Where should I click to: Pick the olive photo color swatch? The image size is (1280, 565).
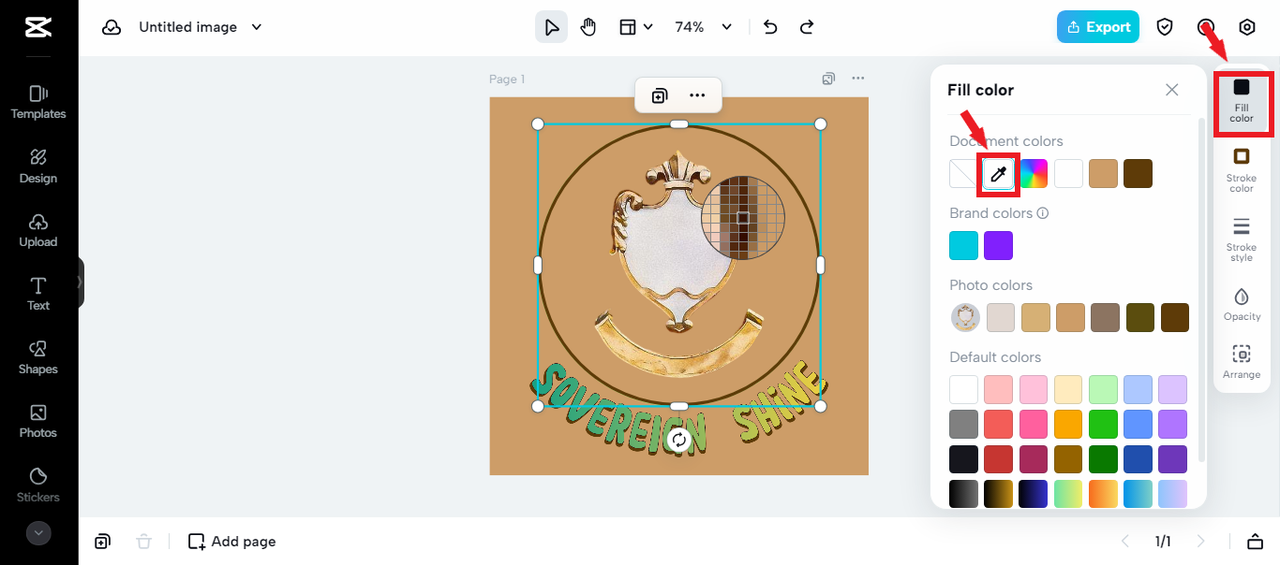1140,317
